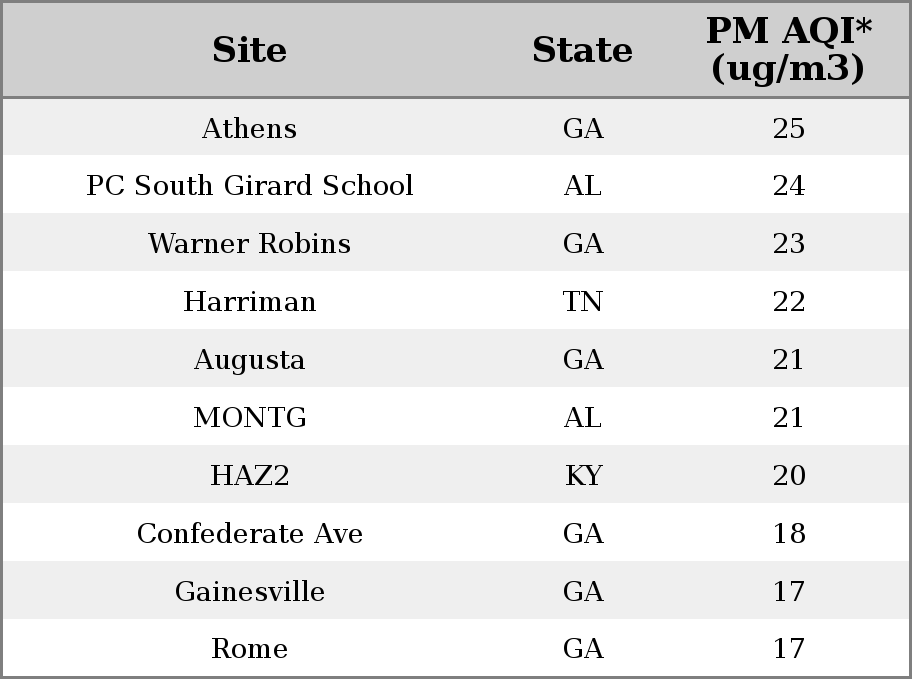The image size is (912, 679).
Task: Click KY state cell for HAZ2
Action: click(583, 475)
